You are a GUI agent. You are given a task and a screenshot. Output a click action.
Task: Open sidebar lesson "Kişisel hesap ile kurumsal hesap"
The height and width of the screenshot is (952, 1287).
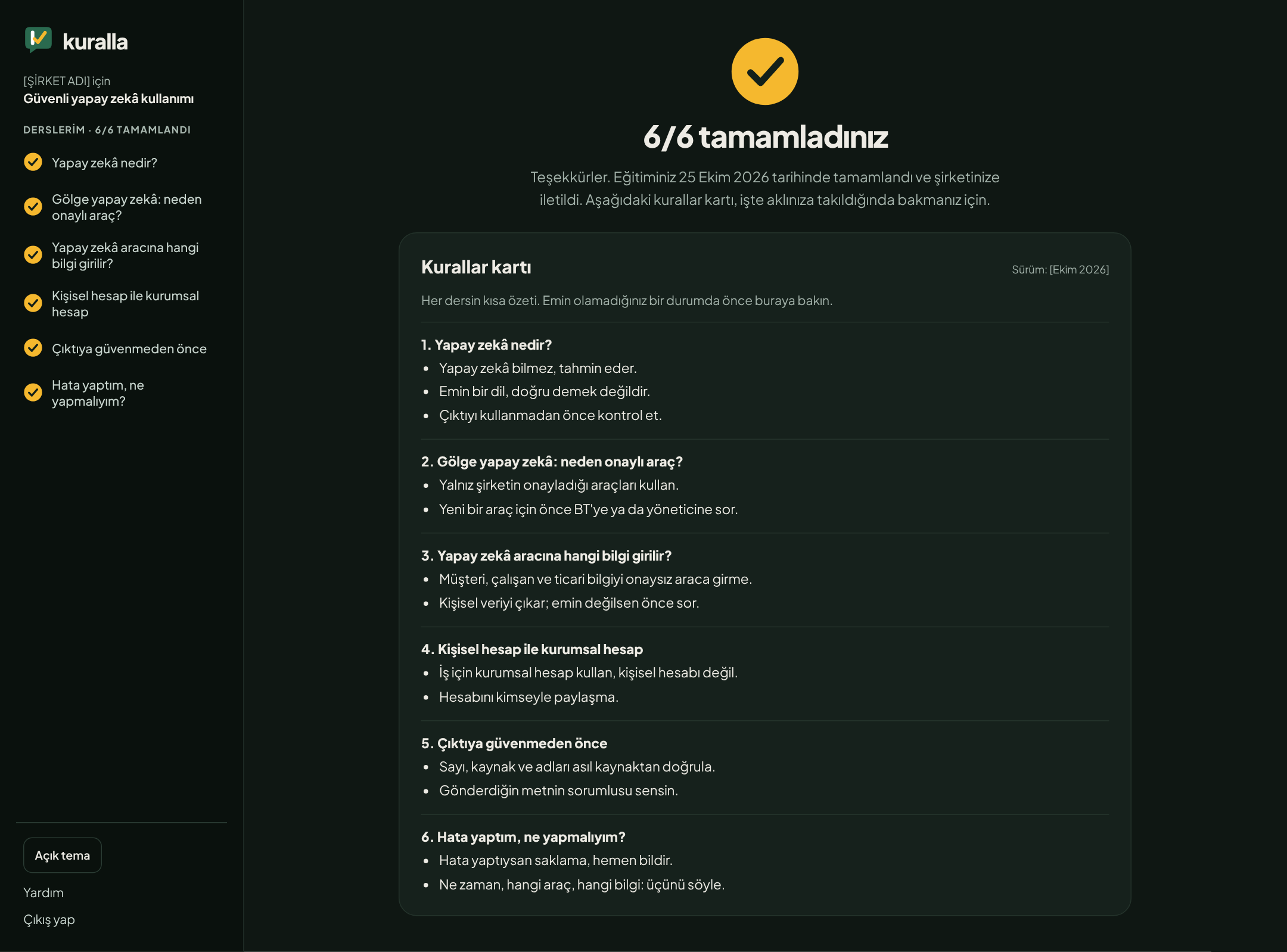pyautogui.click(x=125, y=304)
